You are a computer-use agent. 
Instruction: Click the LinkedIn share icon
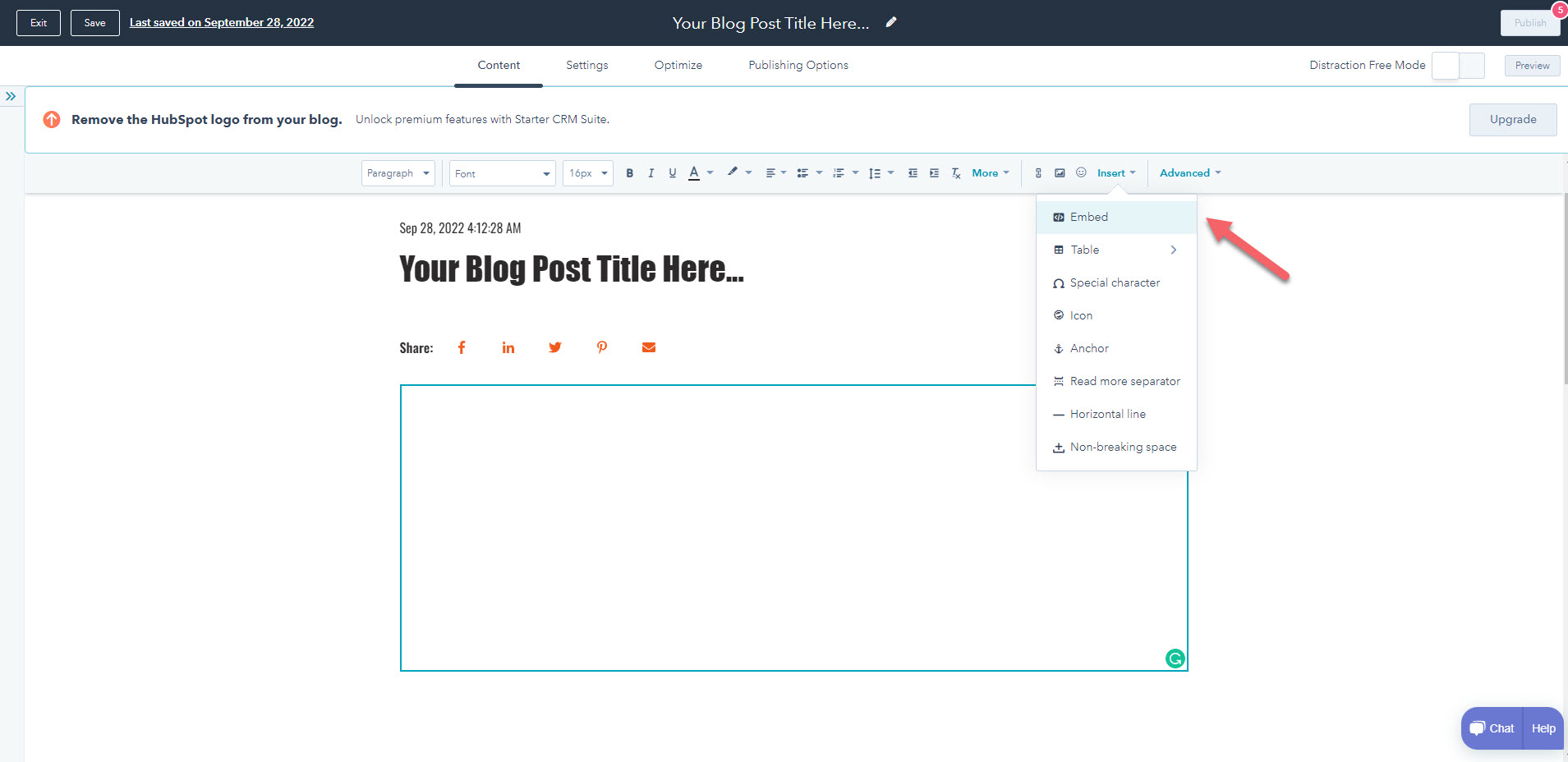[x=508, y=347]
